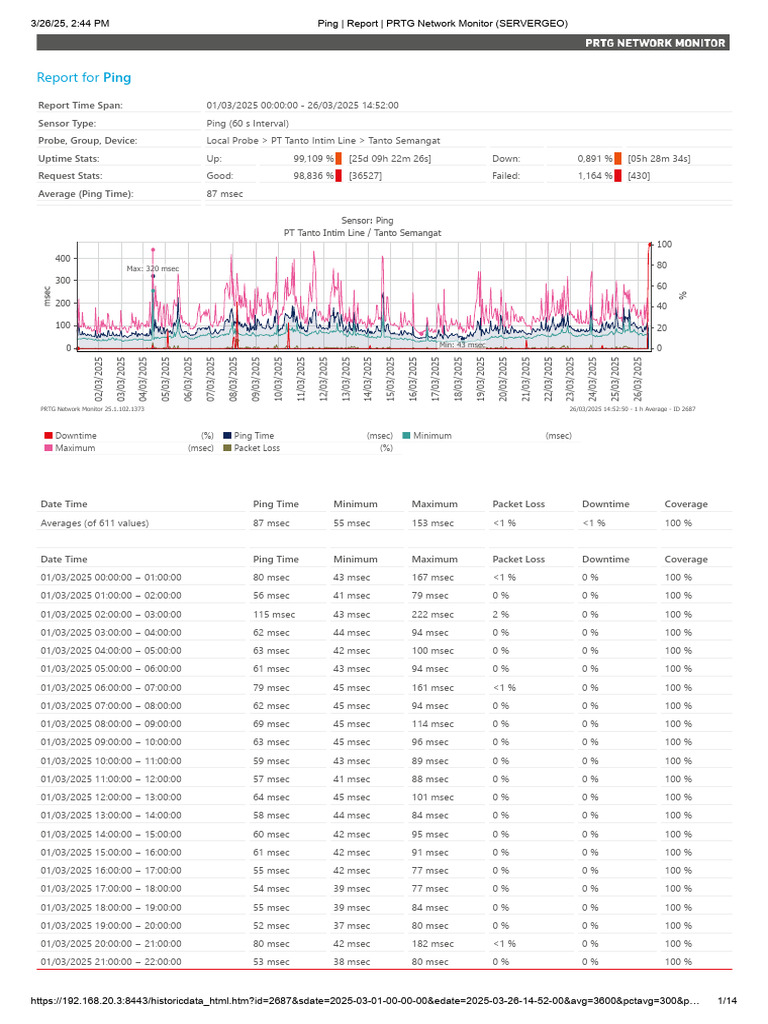Click the dark blue Ping Time legend swatch
The width and height of the screenshot is (768, 1024).
227,436
